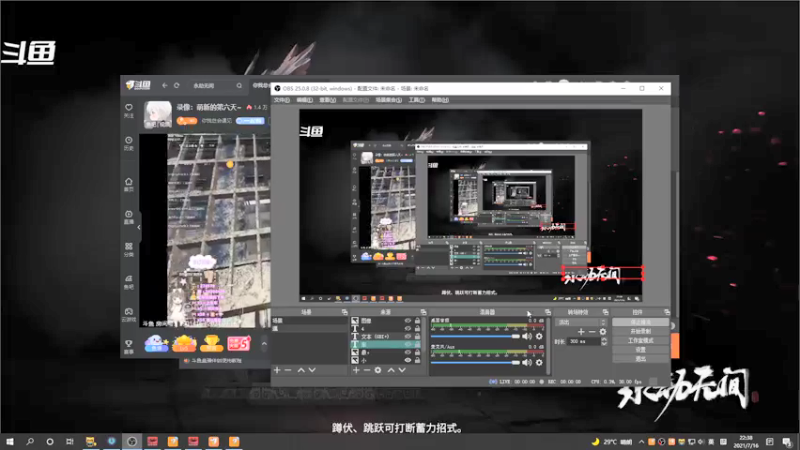Undock the 来源 panel with its header icon
800x450 pixels.
tap(423, 312)
